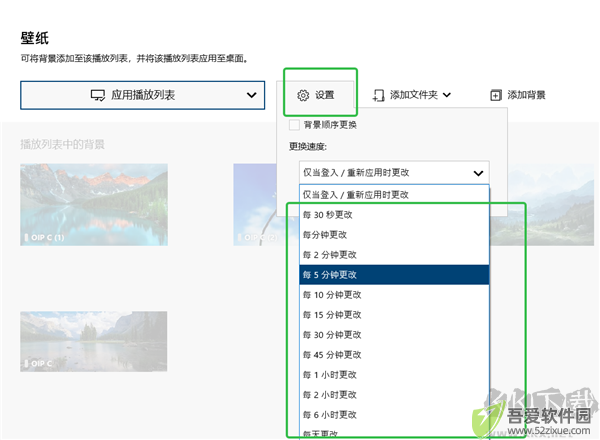
Task: Open the 添加文件夹 menu
Action: (x=412, y=95)
